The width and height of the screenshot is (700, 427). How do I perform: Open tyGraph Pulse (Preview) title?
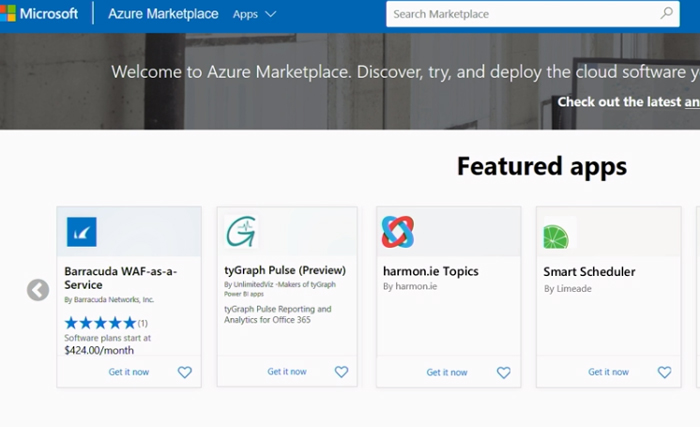(x=285, y=270)
